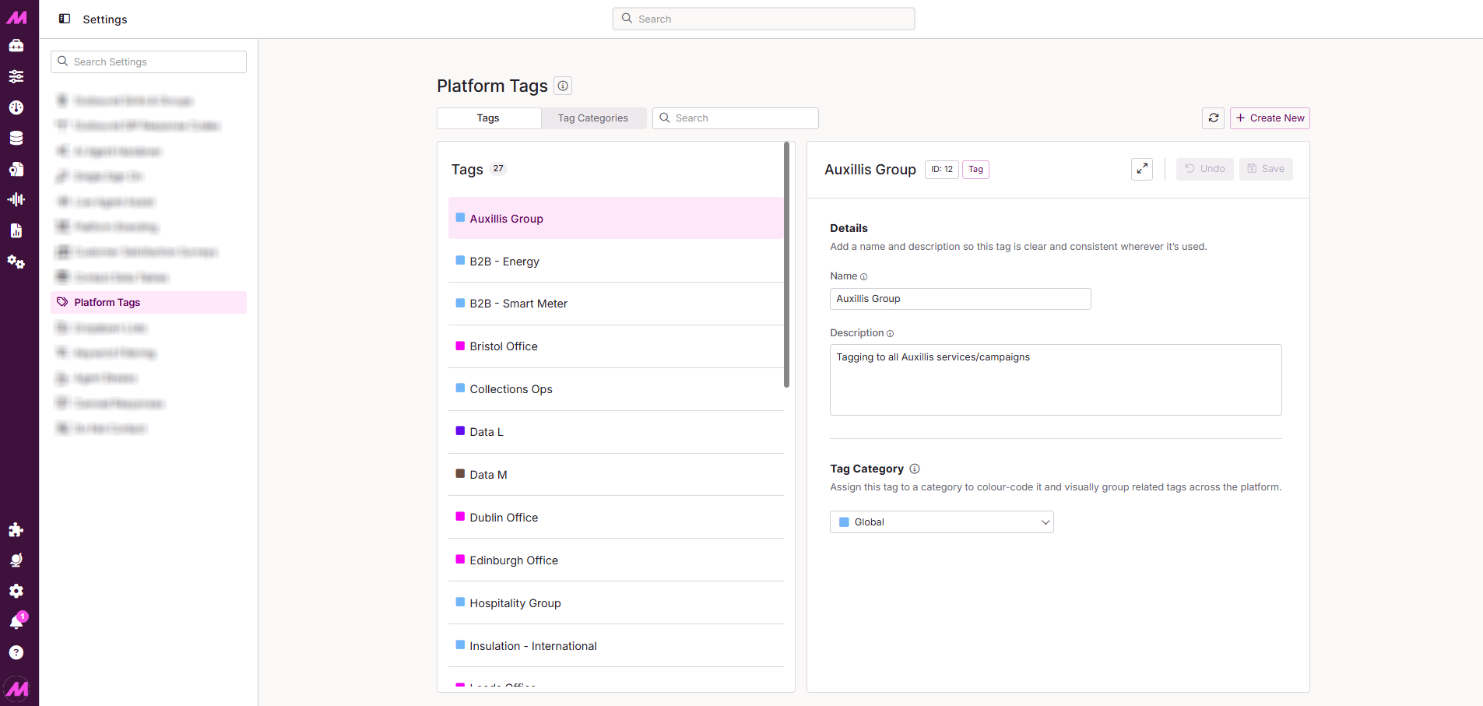Click the blue swatch beside Auxillis Group row

460,217
